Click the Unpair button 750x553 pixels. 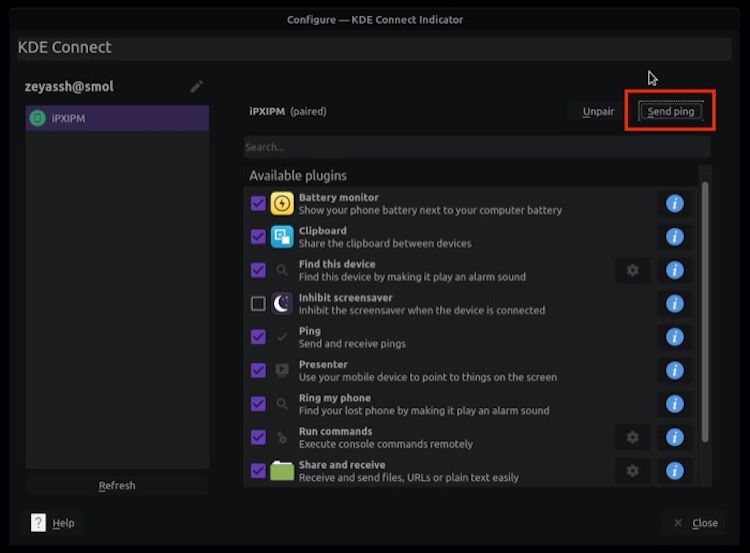598,111
